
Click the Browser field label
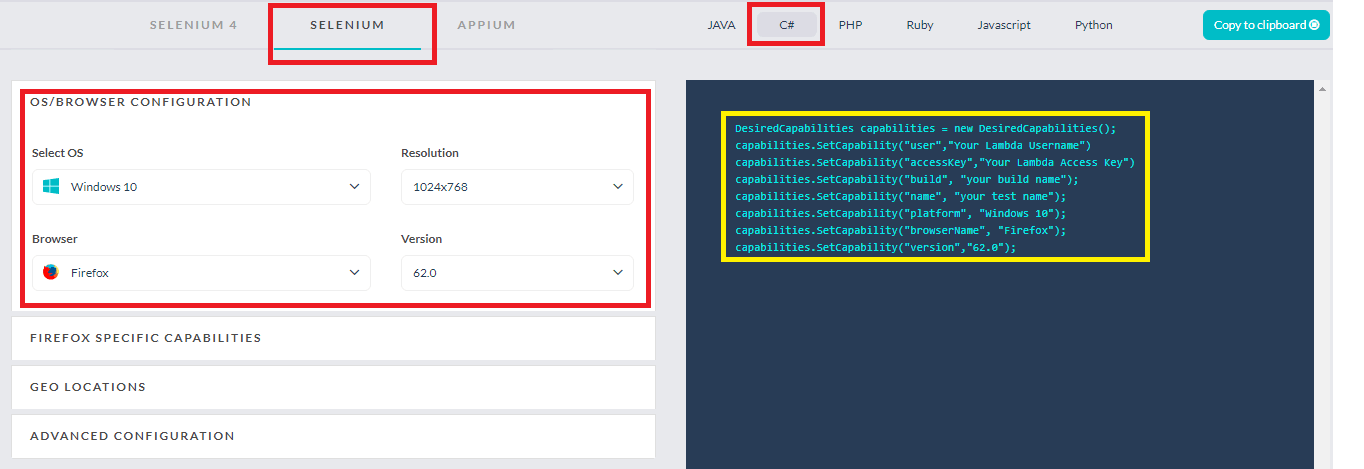pyautogui.click(x=55, y=239)
